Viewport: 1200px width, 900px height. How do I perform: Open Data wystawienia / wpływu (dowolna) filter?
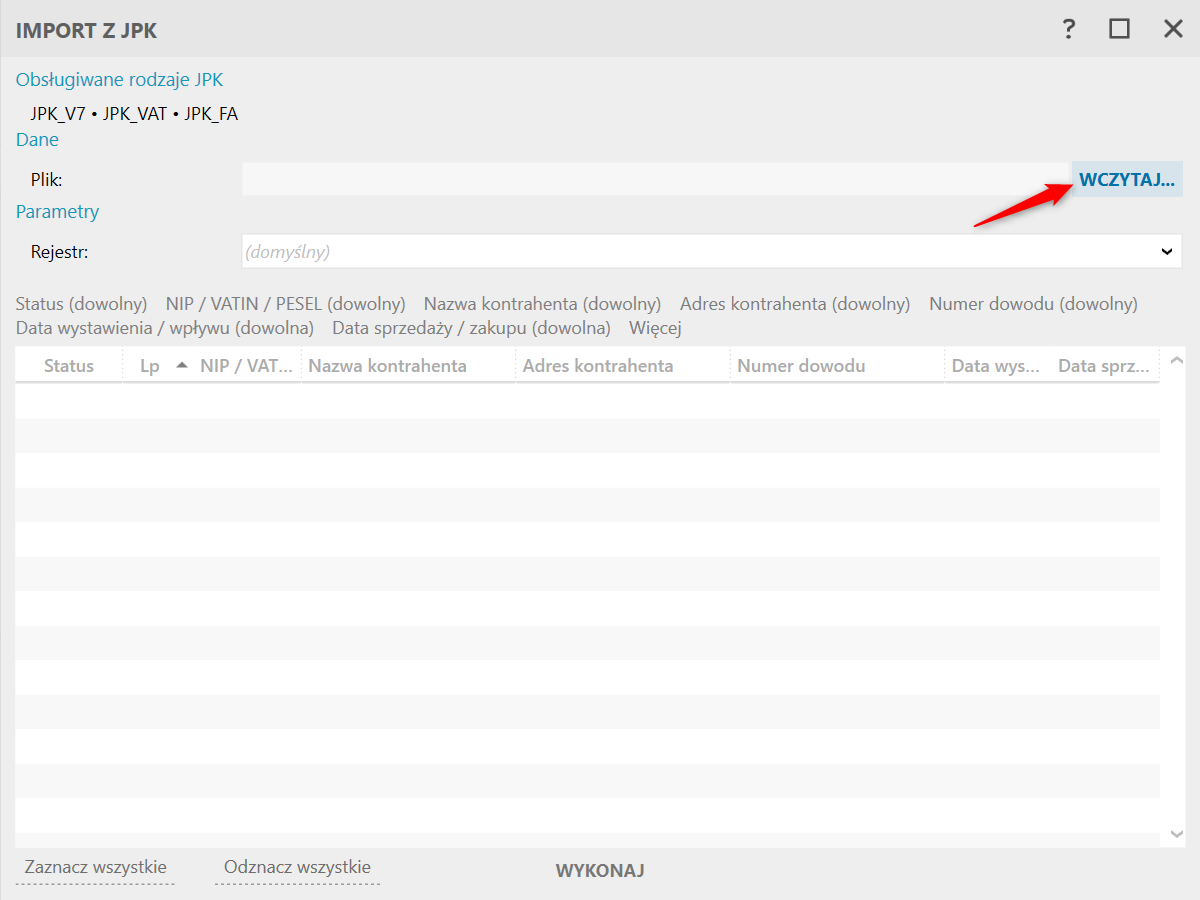click(x=165, y=327)
